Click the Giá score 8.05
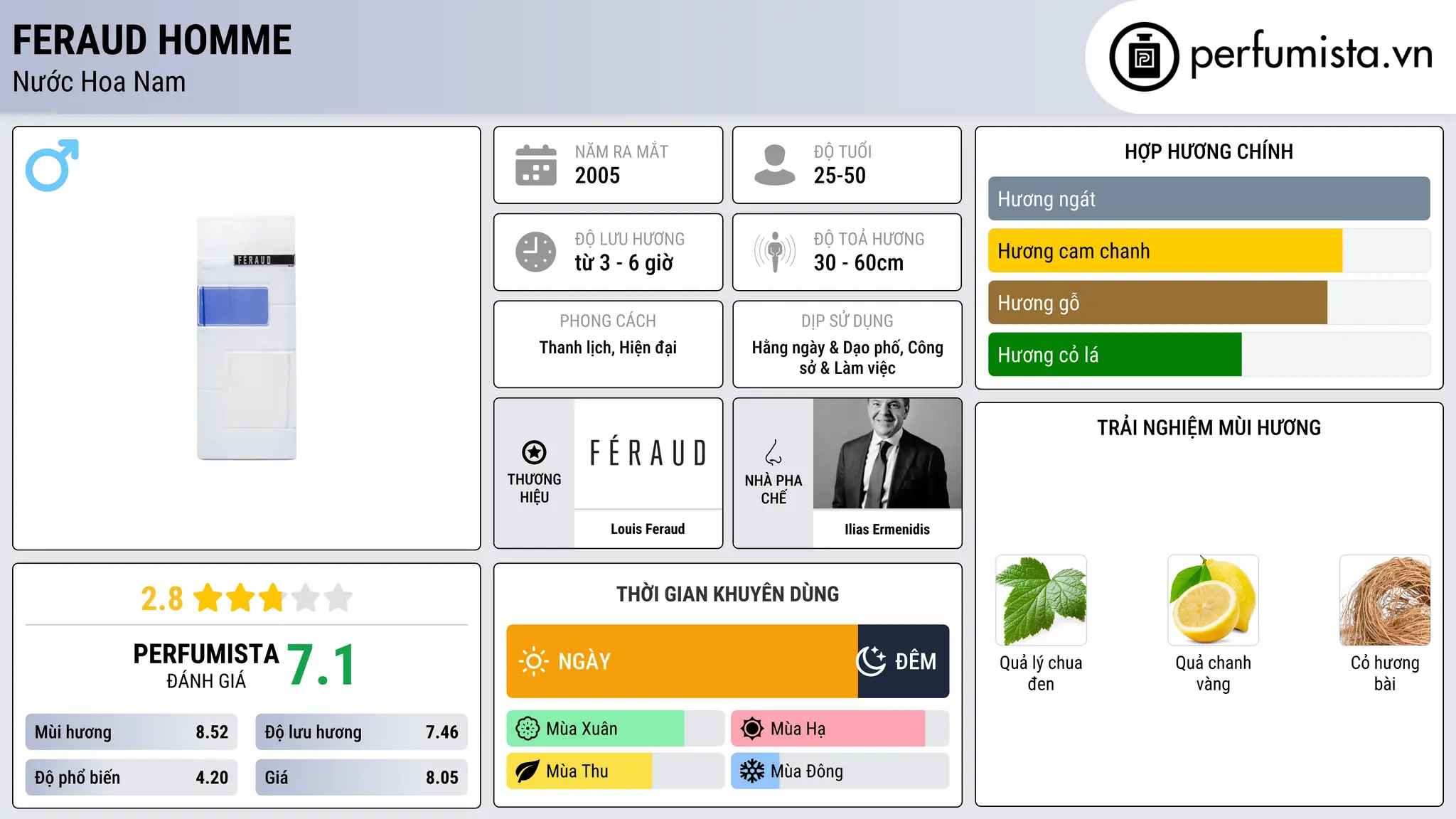 (442, 778)
